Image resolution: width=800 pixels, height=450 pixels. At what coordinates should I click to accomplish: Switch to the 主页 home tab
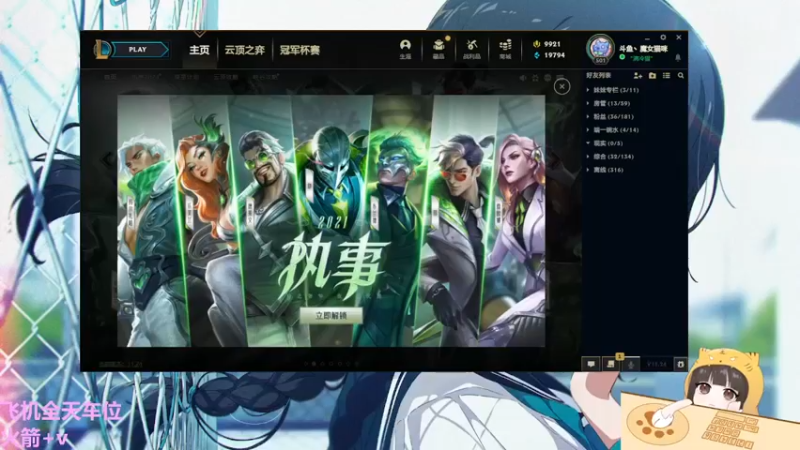199,50
